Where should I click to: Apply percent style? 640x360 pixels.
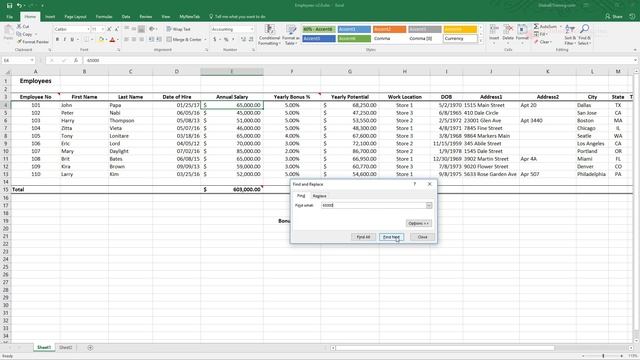[x=226, y=40]
